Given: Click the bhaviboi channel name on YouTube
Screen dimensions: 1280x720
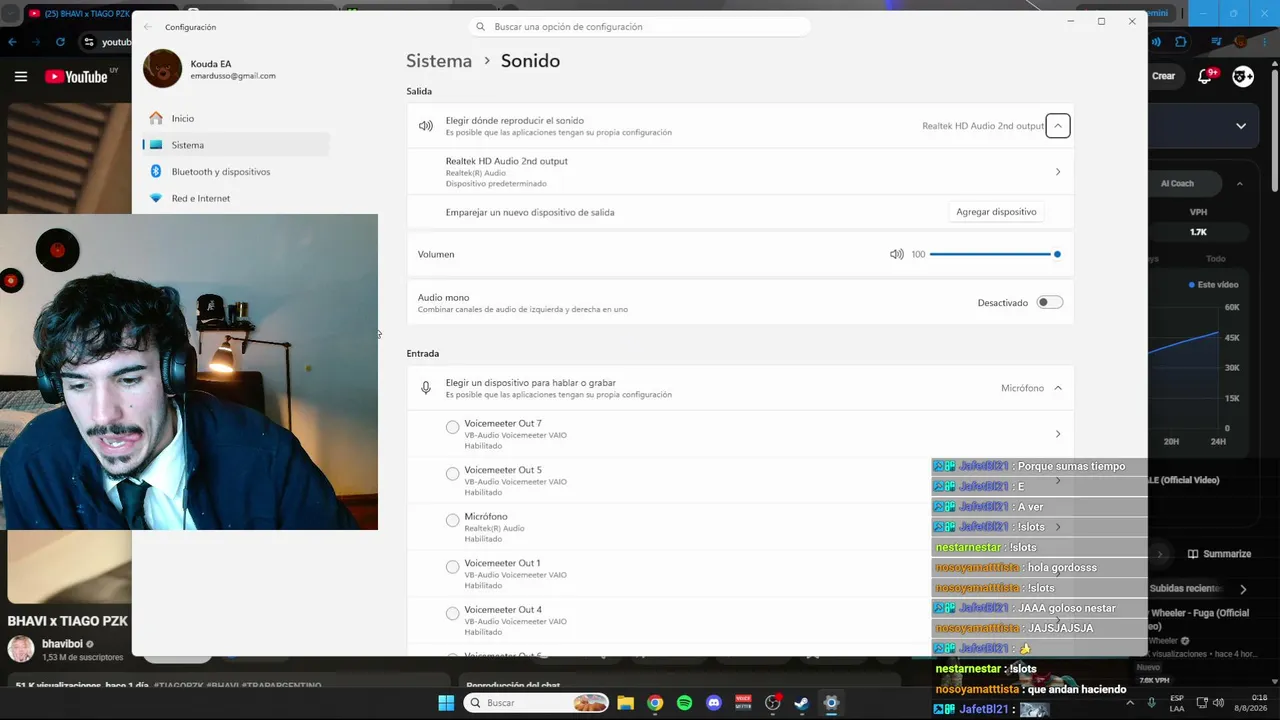Looking at the screenshot, I should pyautogui.click(x=61, y=645).
